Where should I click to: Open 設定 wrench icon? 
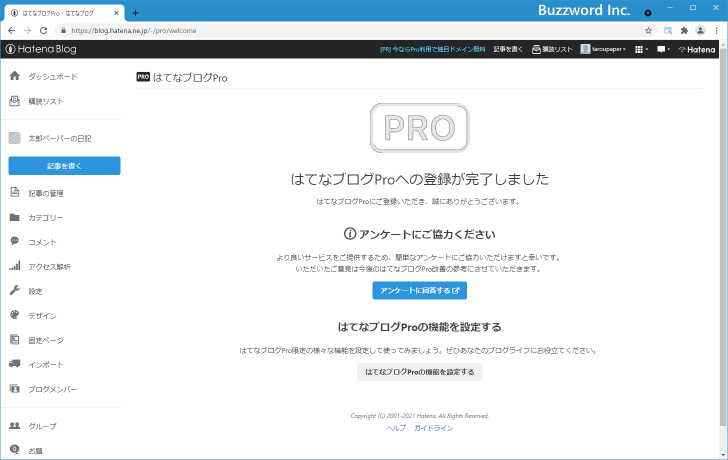pos(14,291)
